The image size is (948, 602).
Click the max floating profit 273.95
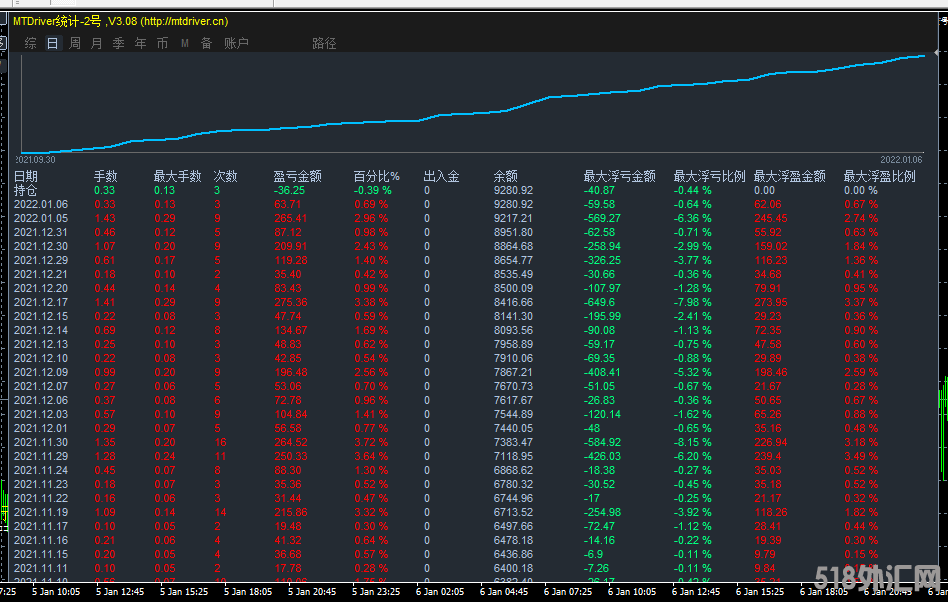[771, 302]
